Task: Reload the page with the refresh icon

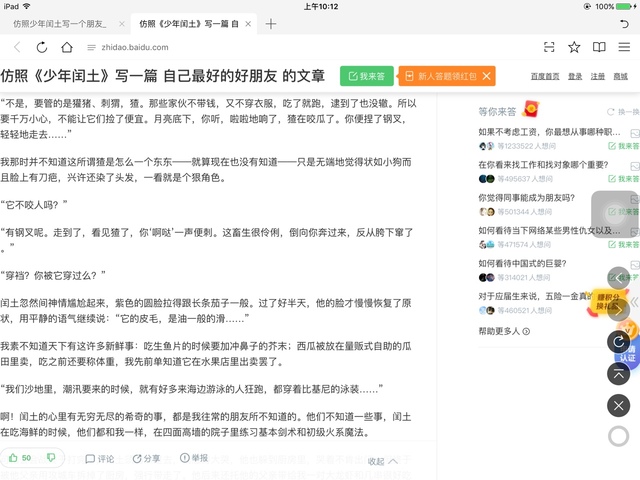Action: point(41,47)
